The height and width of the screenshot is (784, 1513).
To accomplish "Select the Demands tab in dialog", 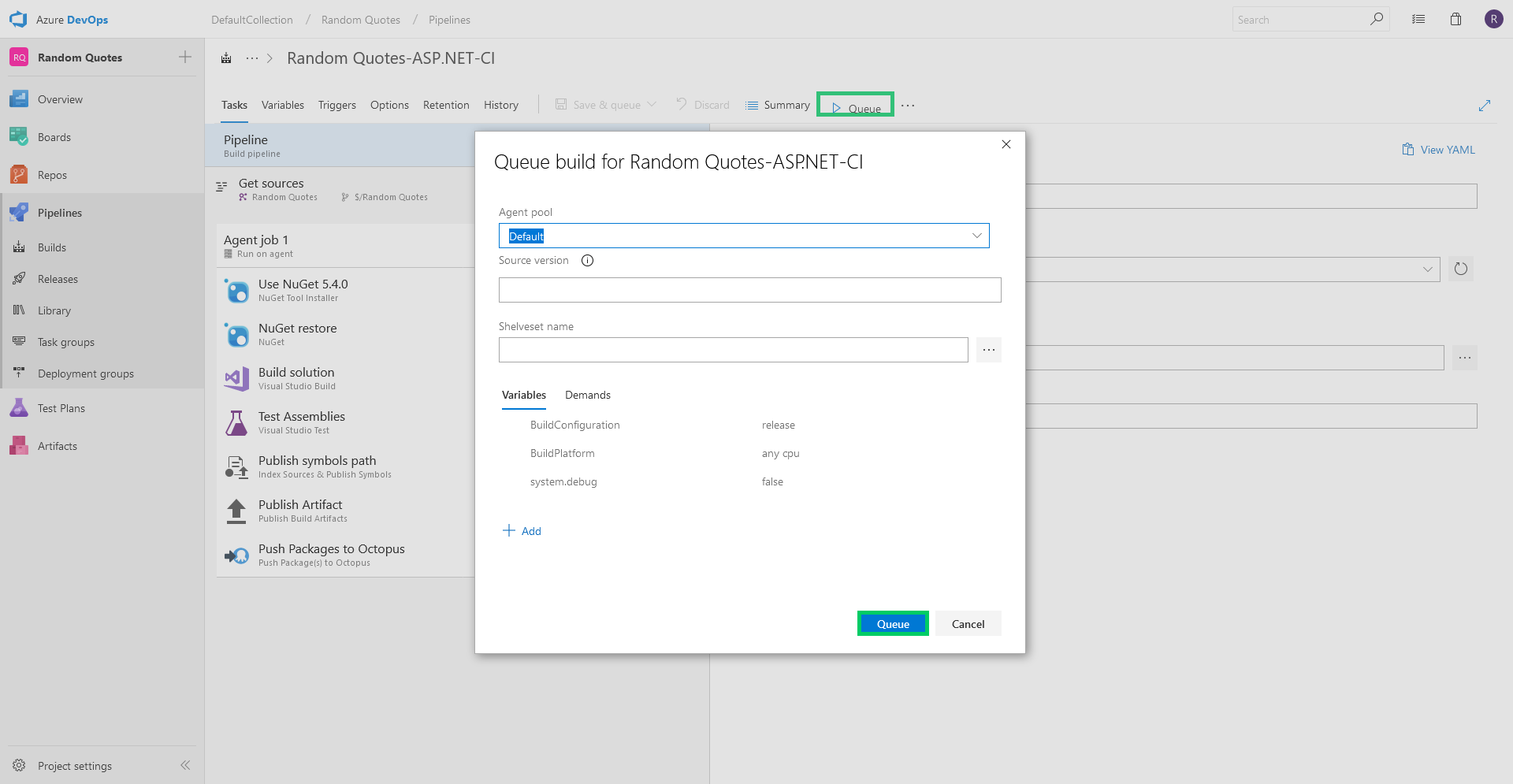I will coord(588,395).
